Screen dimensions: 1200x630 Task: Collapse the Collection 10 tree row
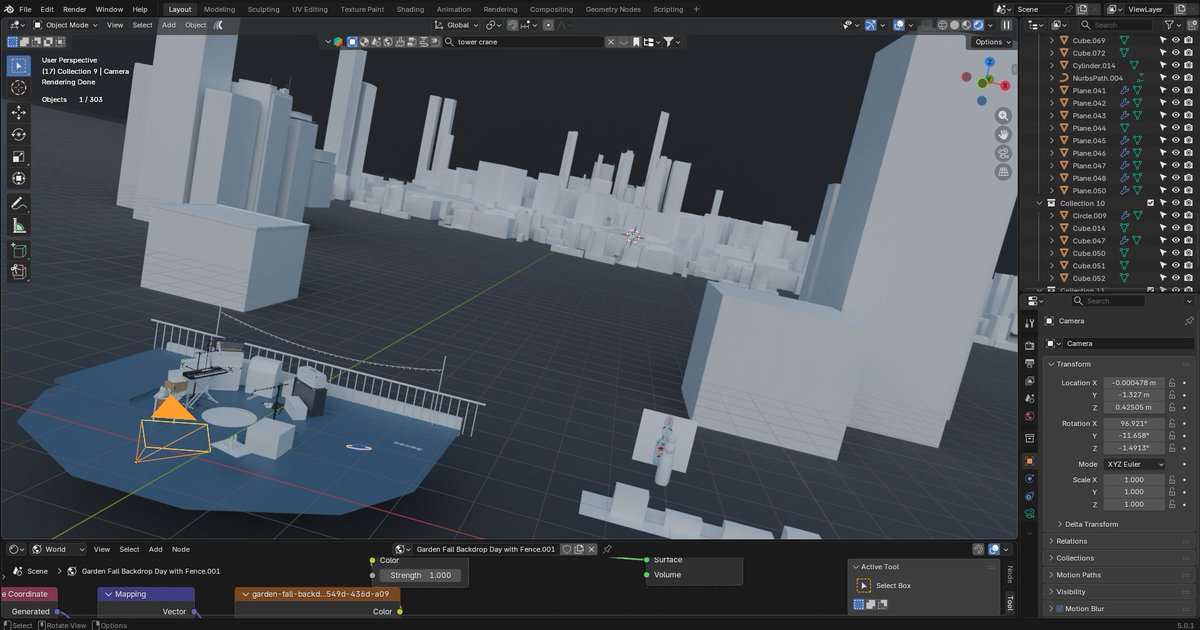tap(1039, 203)
